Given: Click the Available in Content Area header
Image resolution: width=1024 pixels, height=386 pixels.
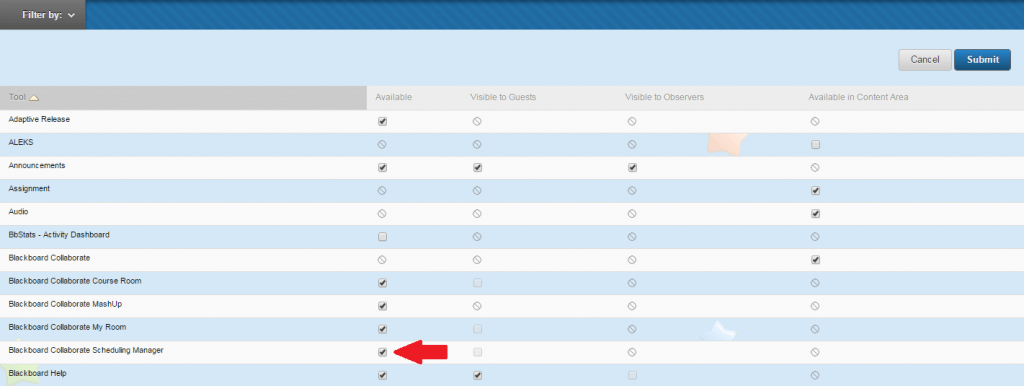Looking at the screenshot, I should click(858, 97).
